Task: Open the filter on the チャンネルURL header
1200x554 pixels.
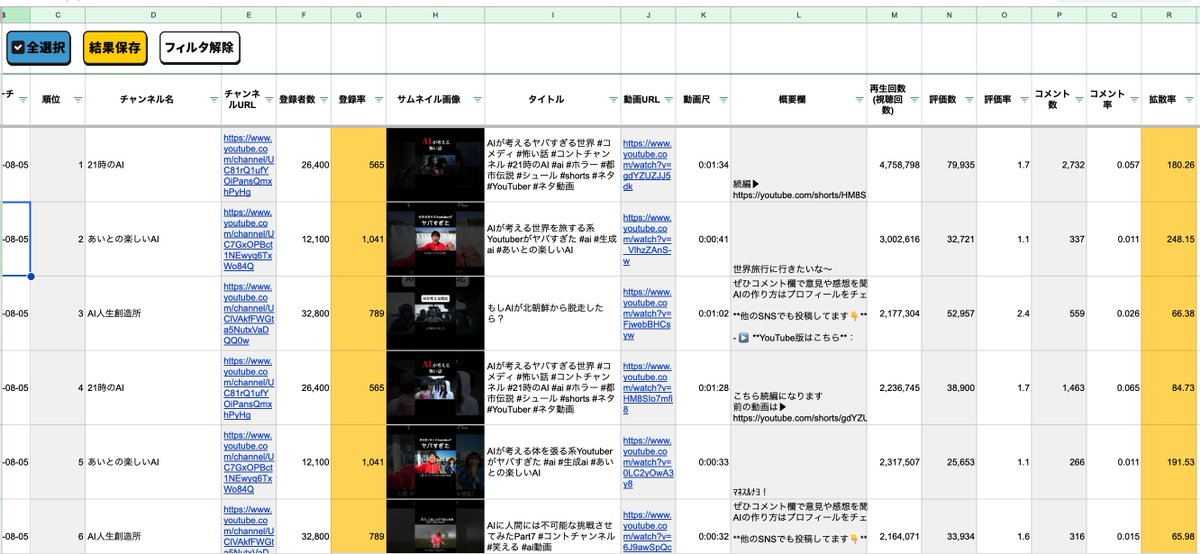Action: tap(267, 100)
